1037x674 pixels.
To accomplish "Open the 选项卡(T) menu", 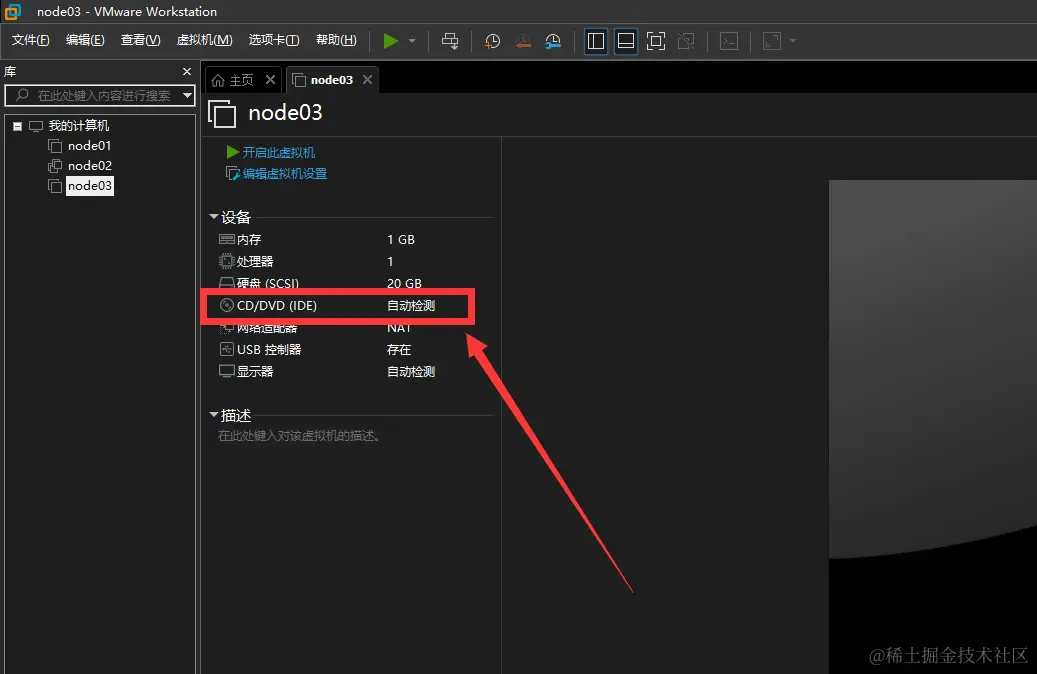I will (274, 40).
